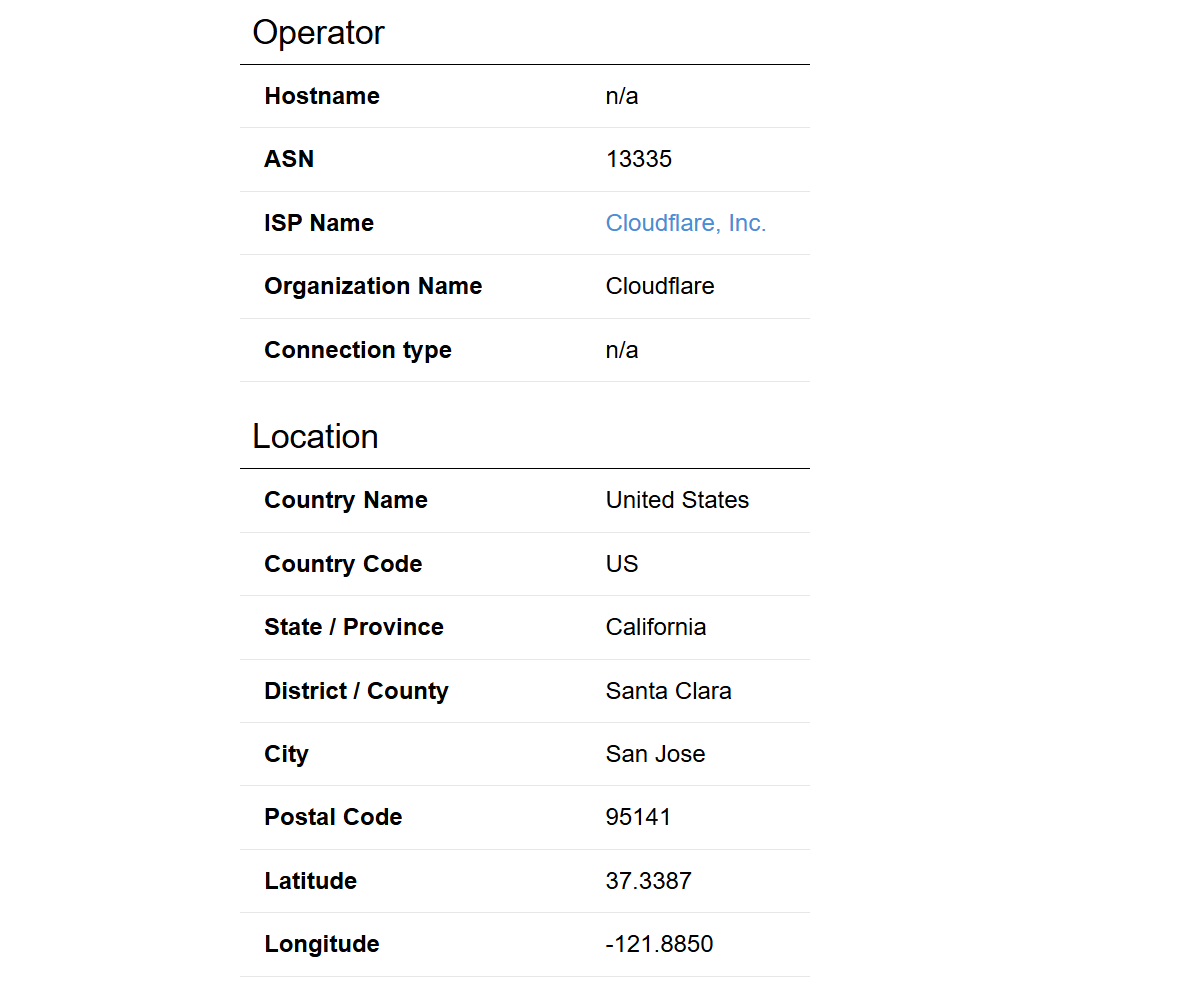Click the longitude value -121.8850
Image resolution: width=1182 pixels, height=1001 pixels.
coord(659,944)
